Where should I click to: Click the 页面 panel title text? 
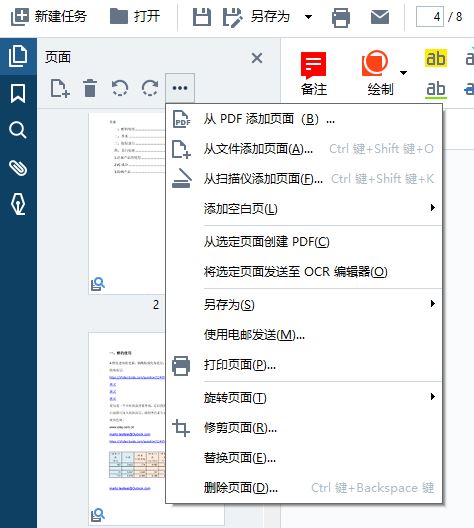click(58, 57)
